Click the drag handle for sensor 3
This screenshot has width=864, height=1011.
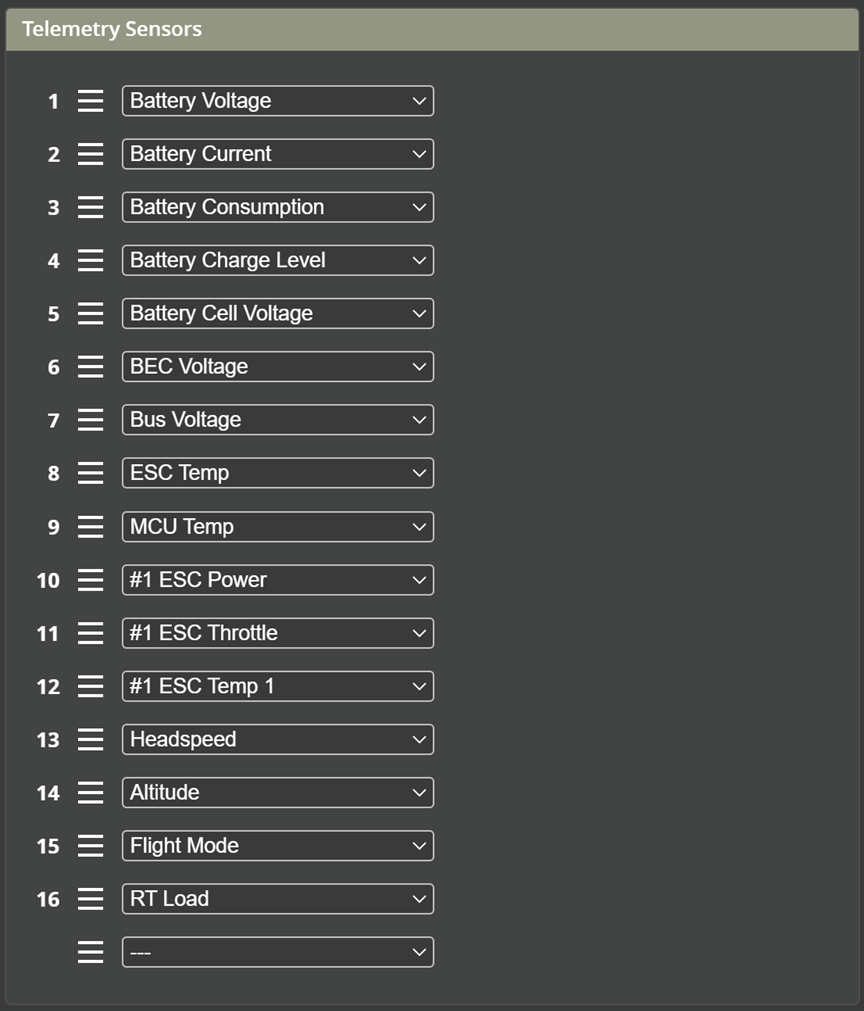90,207
